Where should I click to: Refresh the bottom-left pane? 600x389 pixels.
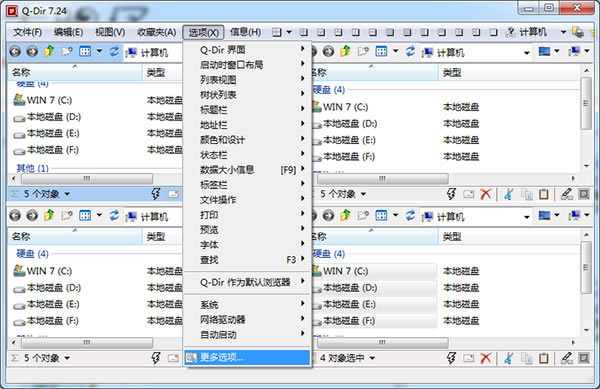coord(114,216)
